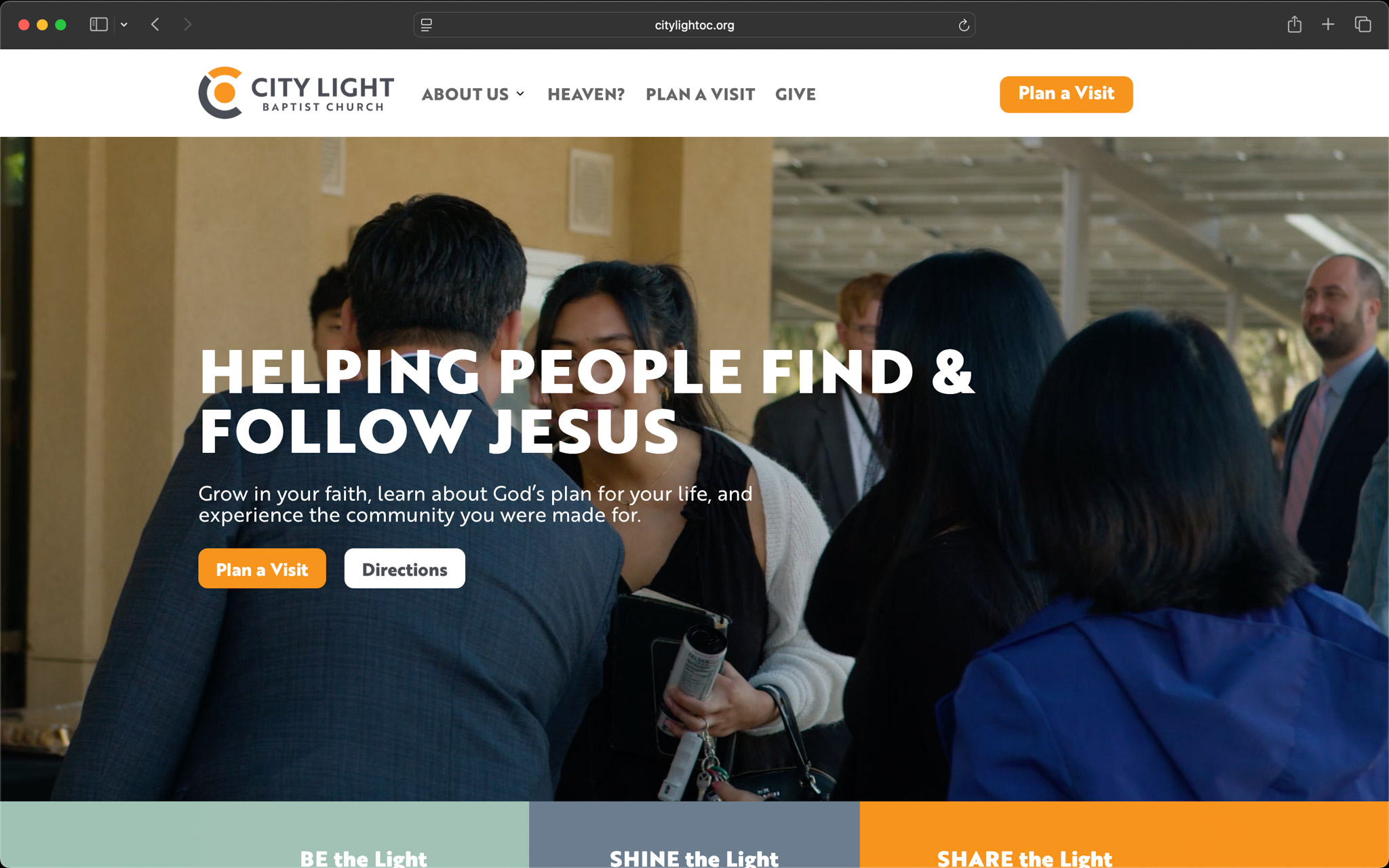The image size is (1389, 868).
Task: Open the white Directions button
Action: [x=405, y=568]
